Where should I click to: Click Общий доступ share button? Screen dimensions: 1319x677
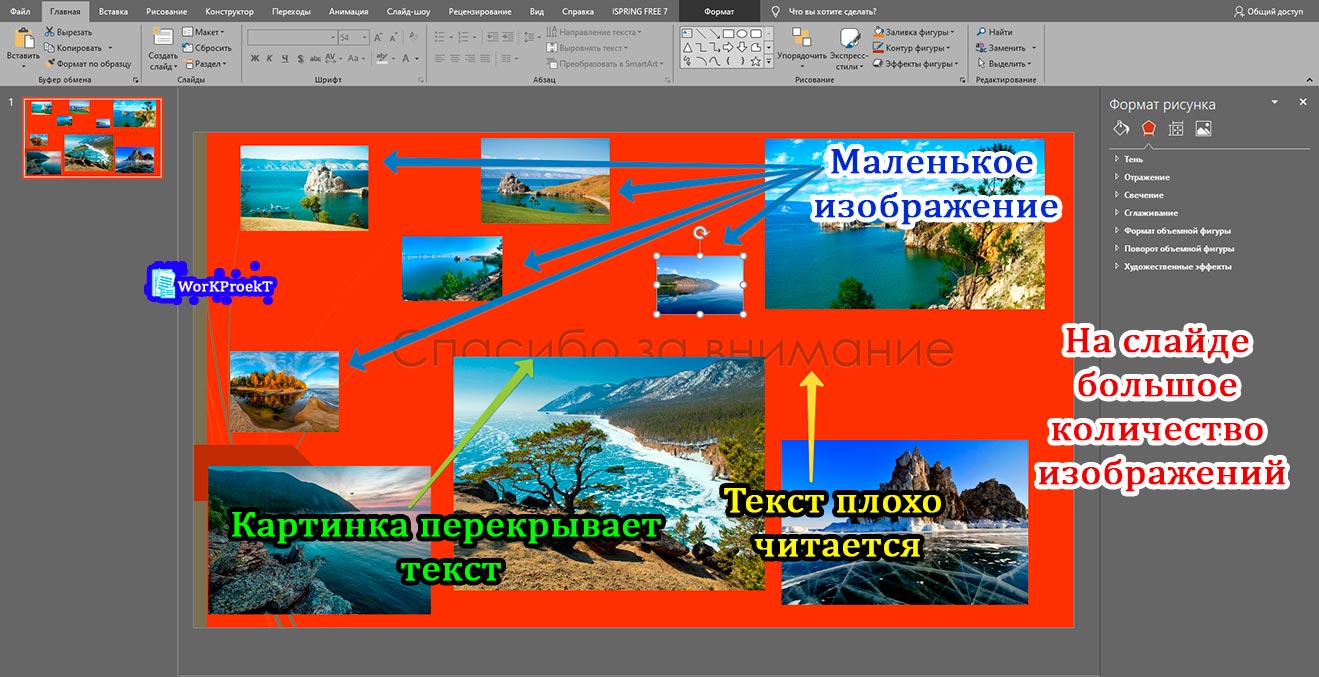point(1268,11)
